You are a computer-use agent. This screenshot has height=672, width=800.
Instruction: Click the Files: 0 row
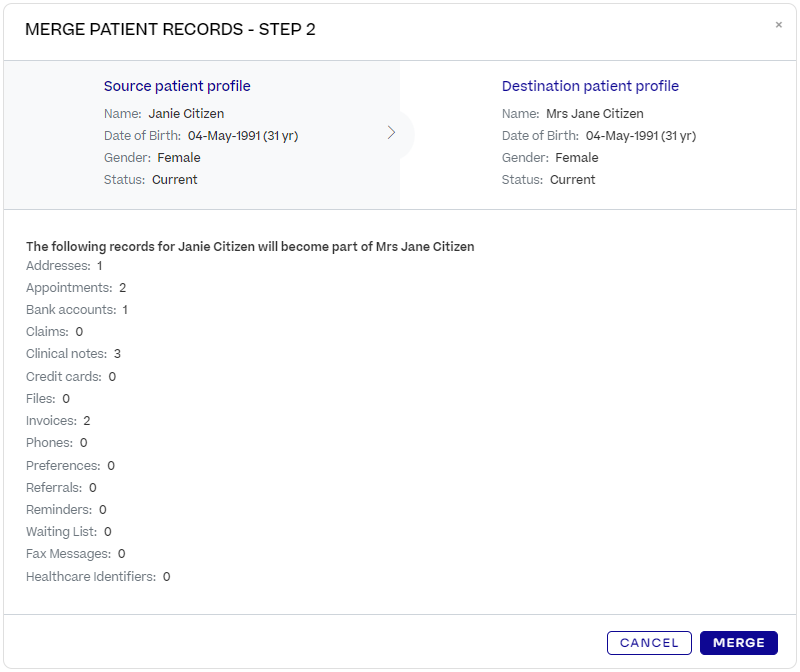tap(48, 399)
